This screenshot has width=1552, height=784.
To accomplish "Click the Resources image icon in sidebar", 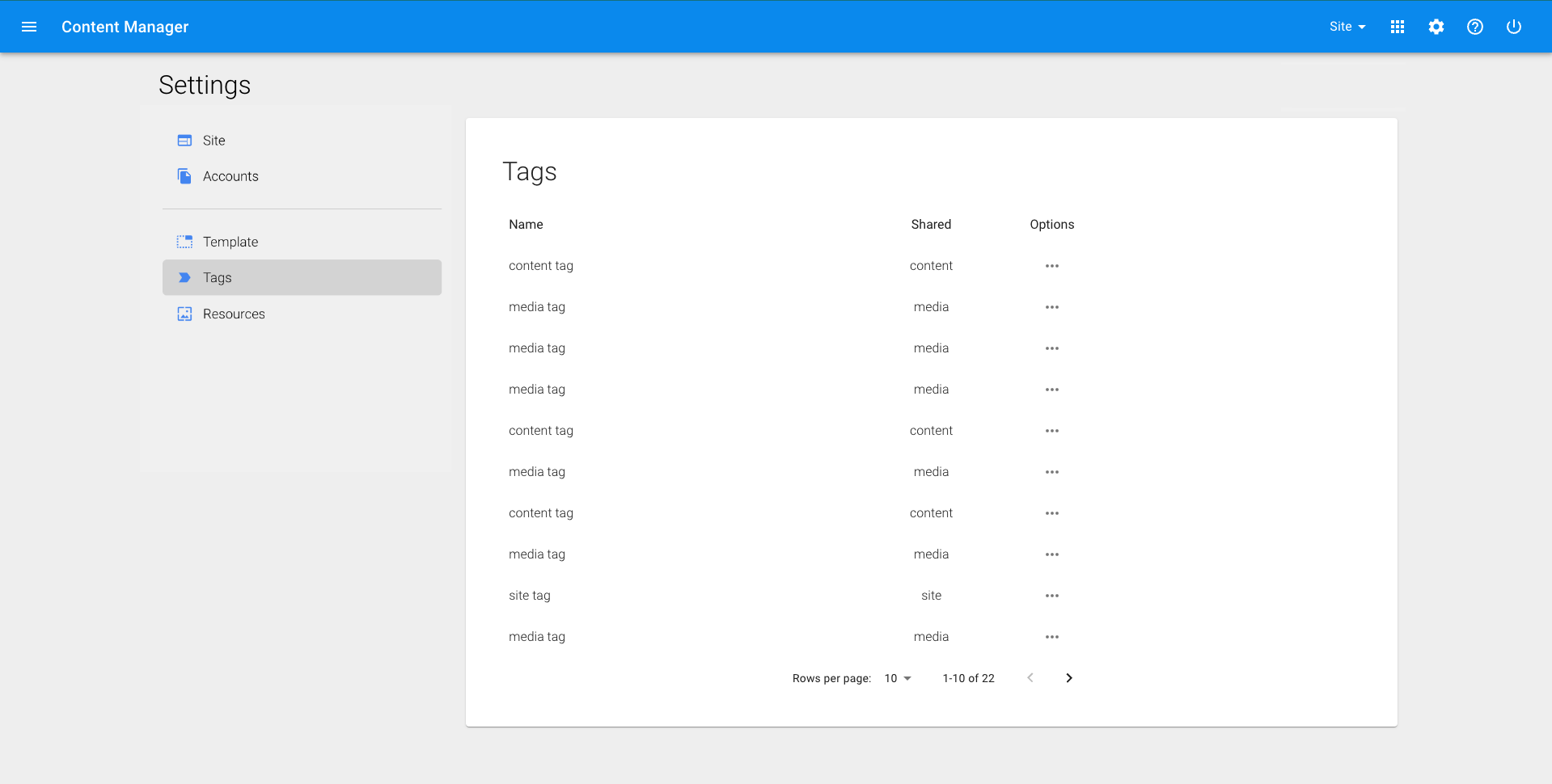I will pos(184,314).
